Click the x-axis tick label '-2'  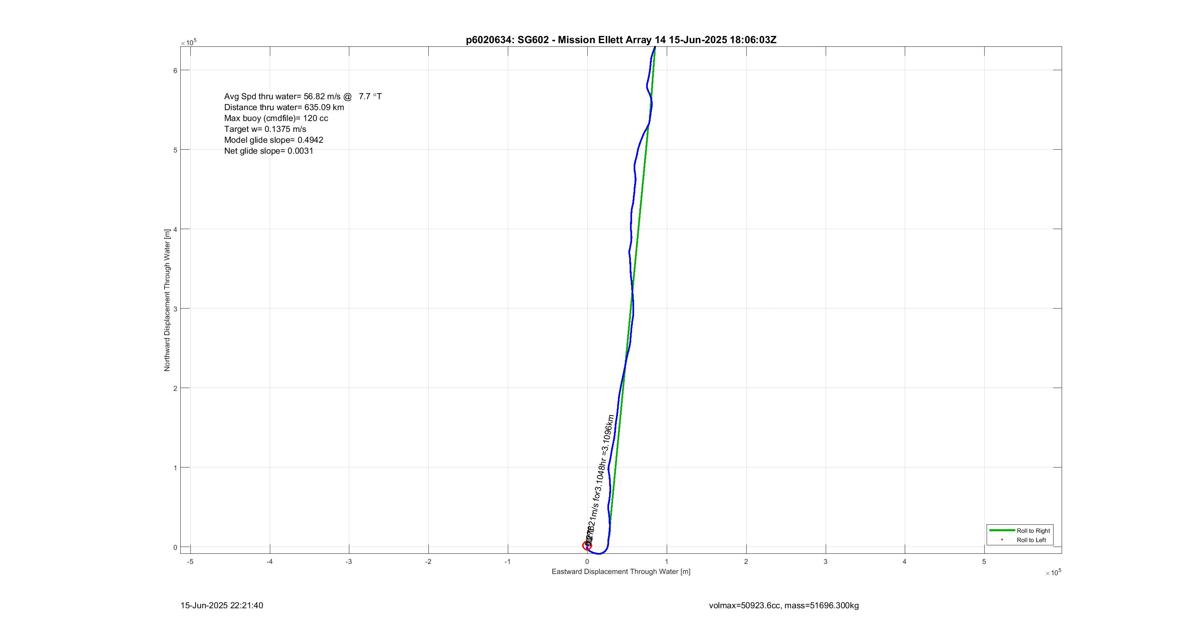click(x=428, y=562)
